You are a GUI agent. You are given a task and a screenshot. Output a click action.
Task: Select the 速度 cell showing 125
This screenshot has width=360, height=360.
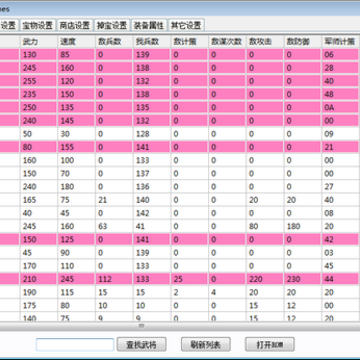pyautogui.click(x=76, y=240)
